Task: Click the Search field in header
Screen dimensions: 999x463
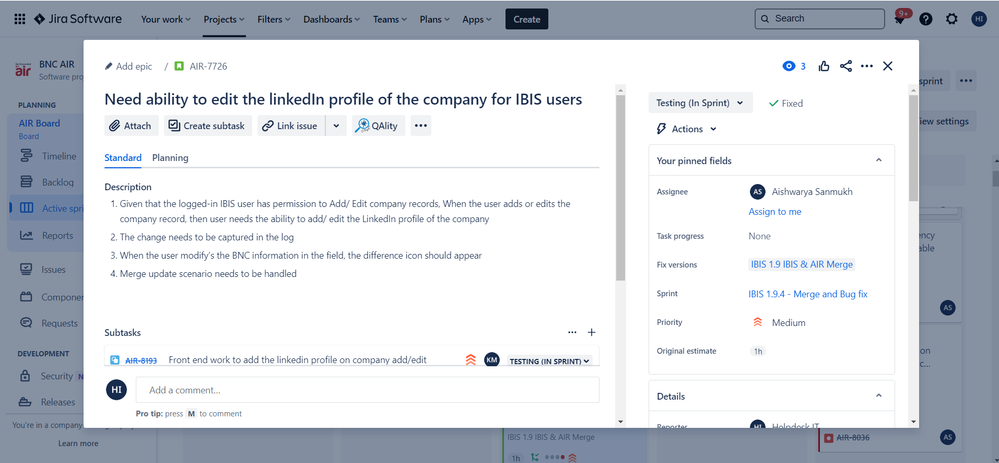Action: [x=819, y=18]
